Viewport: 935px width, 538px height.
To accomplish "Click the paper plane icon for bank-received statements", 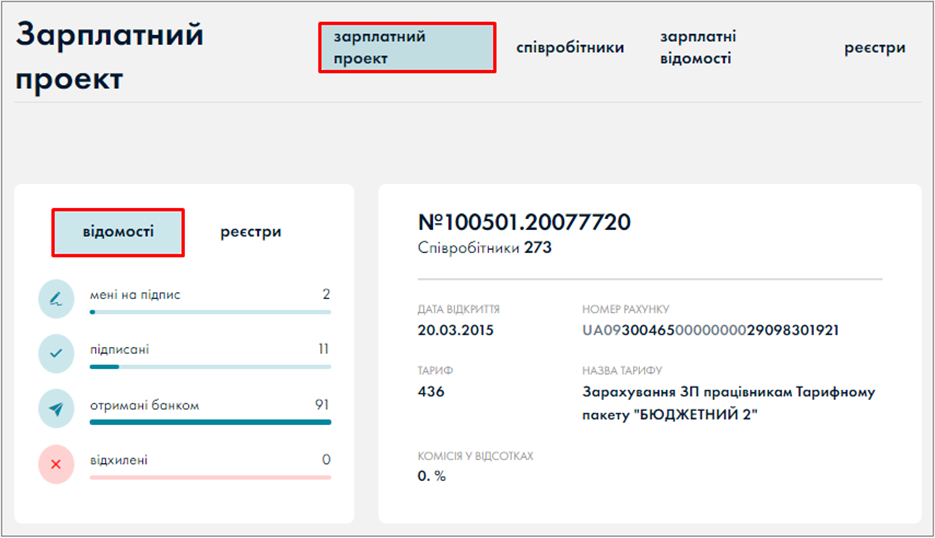I will click(x=56, y=408).
